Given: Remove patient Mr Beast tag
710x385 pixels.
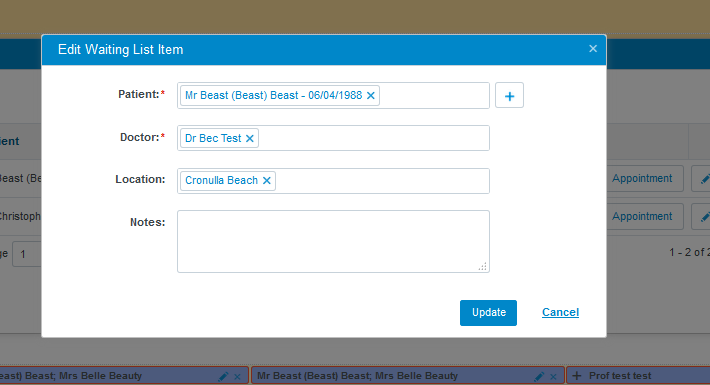Looking at the screenshot, I should (x=370, y=96).
